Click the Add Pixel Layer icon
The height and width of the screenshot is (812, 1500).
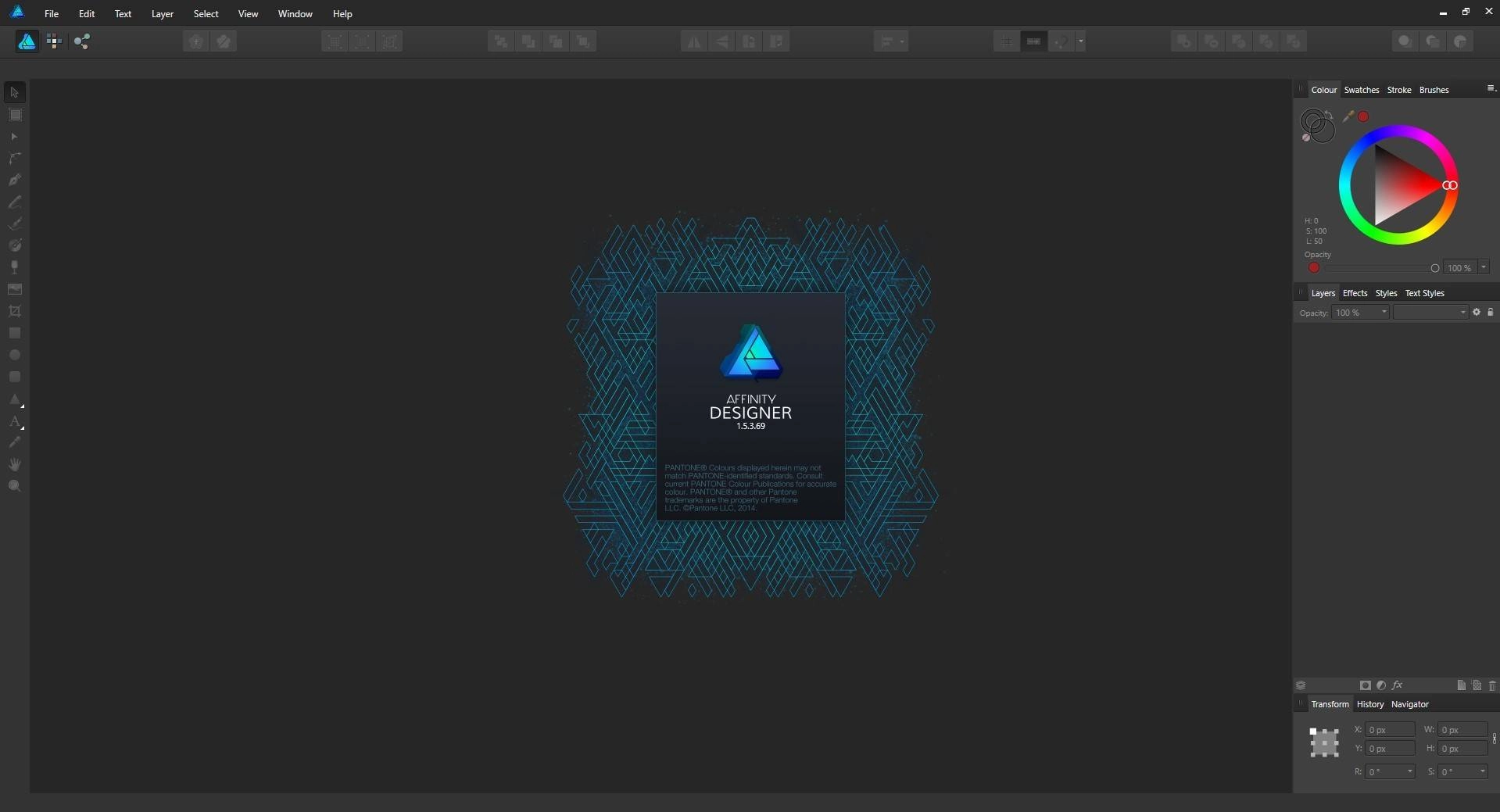coord(1477,685)
